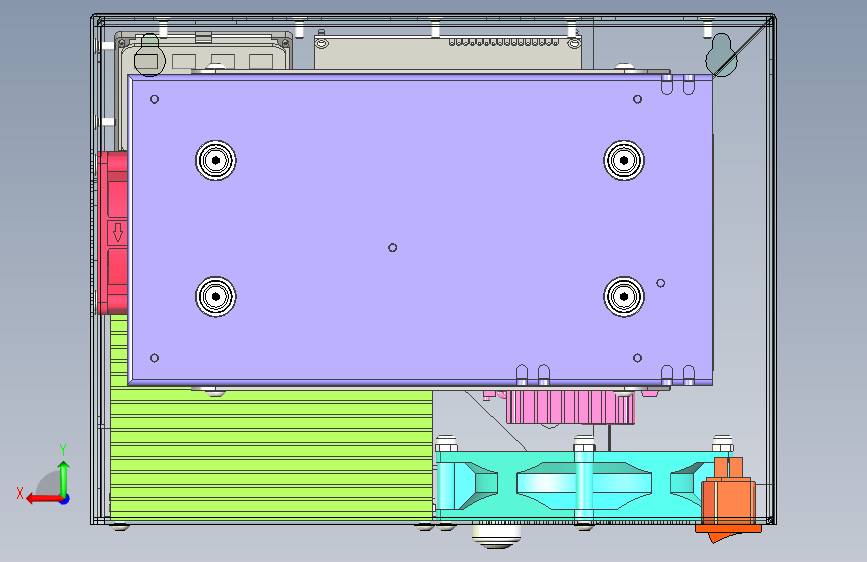Select the pink finned heatsink component
Viewport: 867px width, 562px height.
[x=571, y=407]
